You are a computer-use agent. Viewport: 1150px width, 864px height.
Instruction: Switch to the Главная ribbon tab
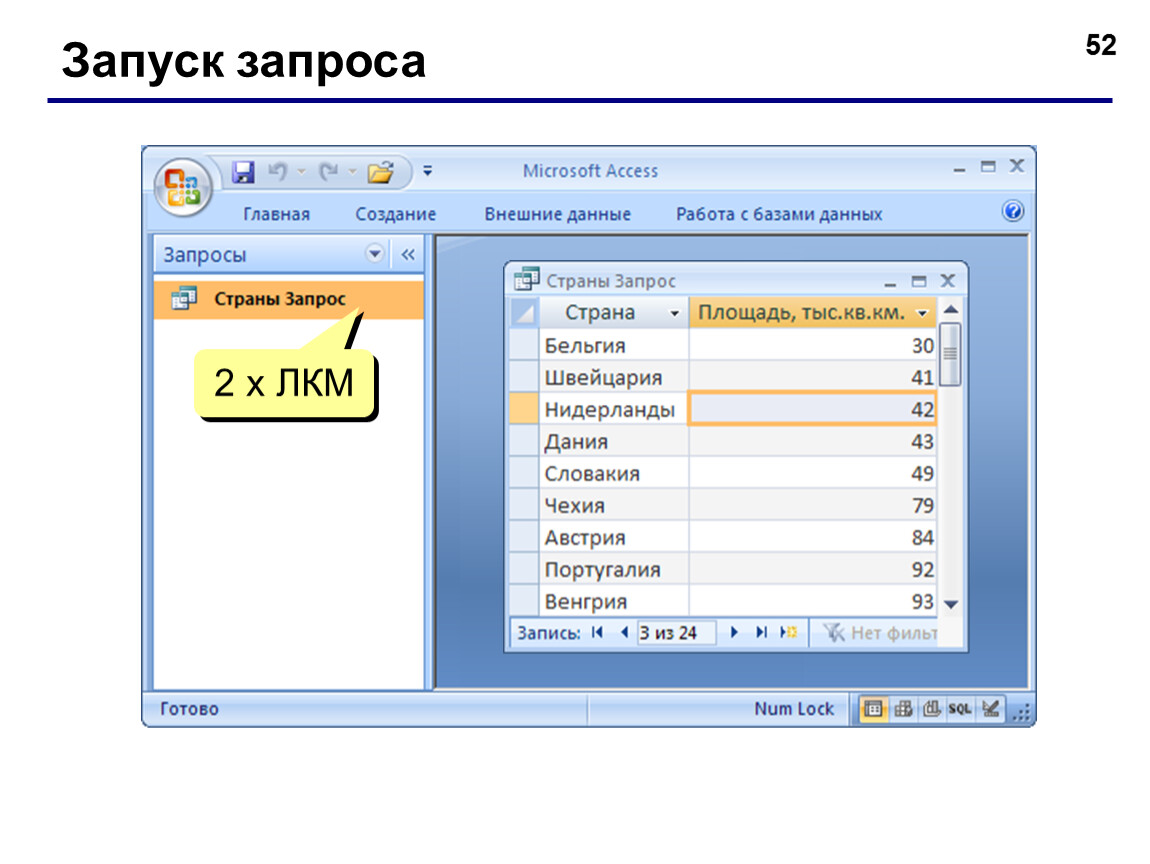pos(276,214)
